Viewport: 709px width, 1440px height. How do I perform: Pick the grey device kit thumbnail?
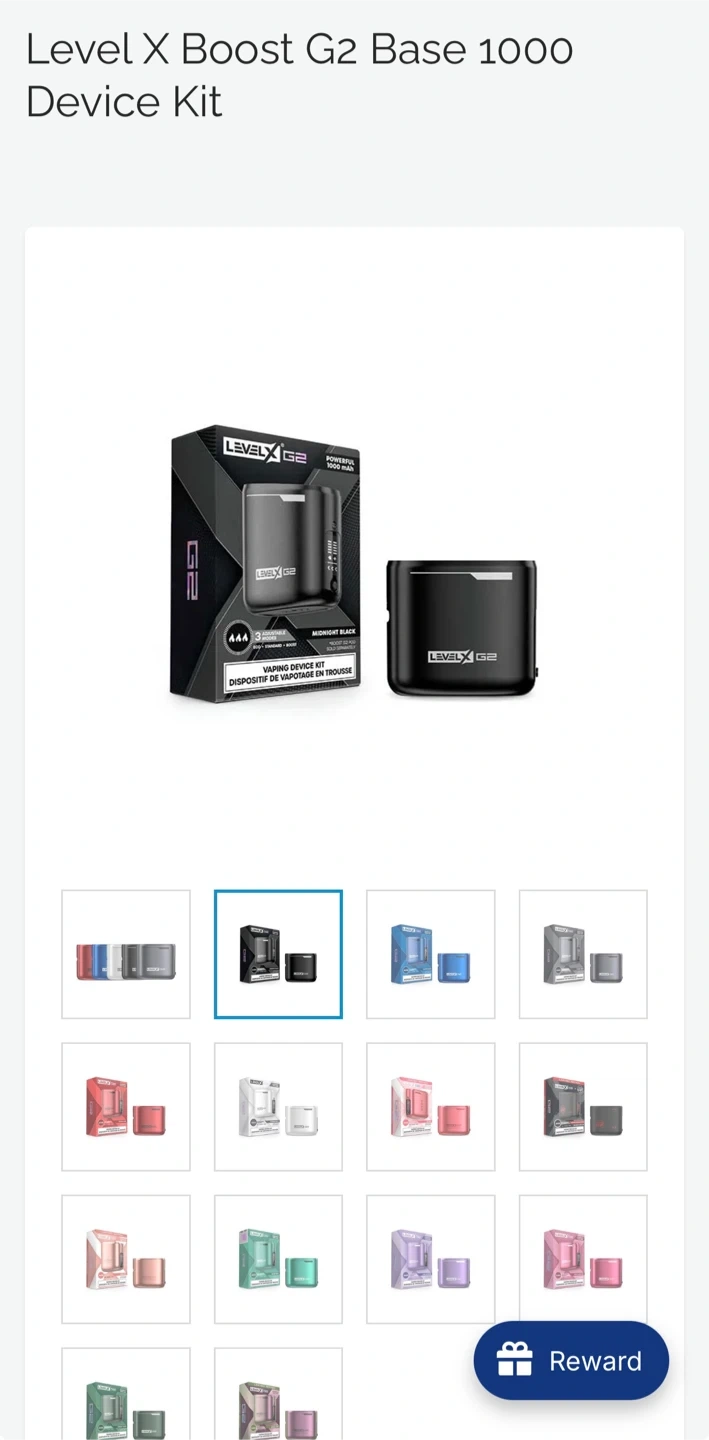click(x=583, y=954)
